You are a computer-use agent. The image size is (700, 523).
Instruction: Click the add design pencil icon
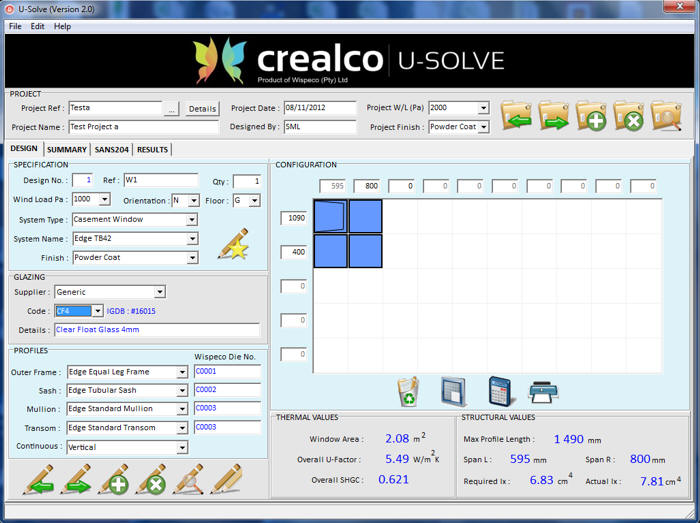pos(113,479)
